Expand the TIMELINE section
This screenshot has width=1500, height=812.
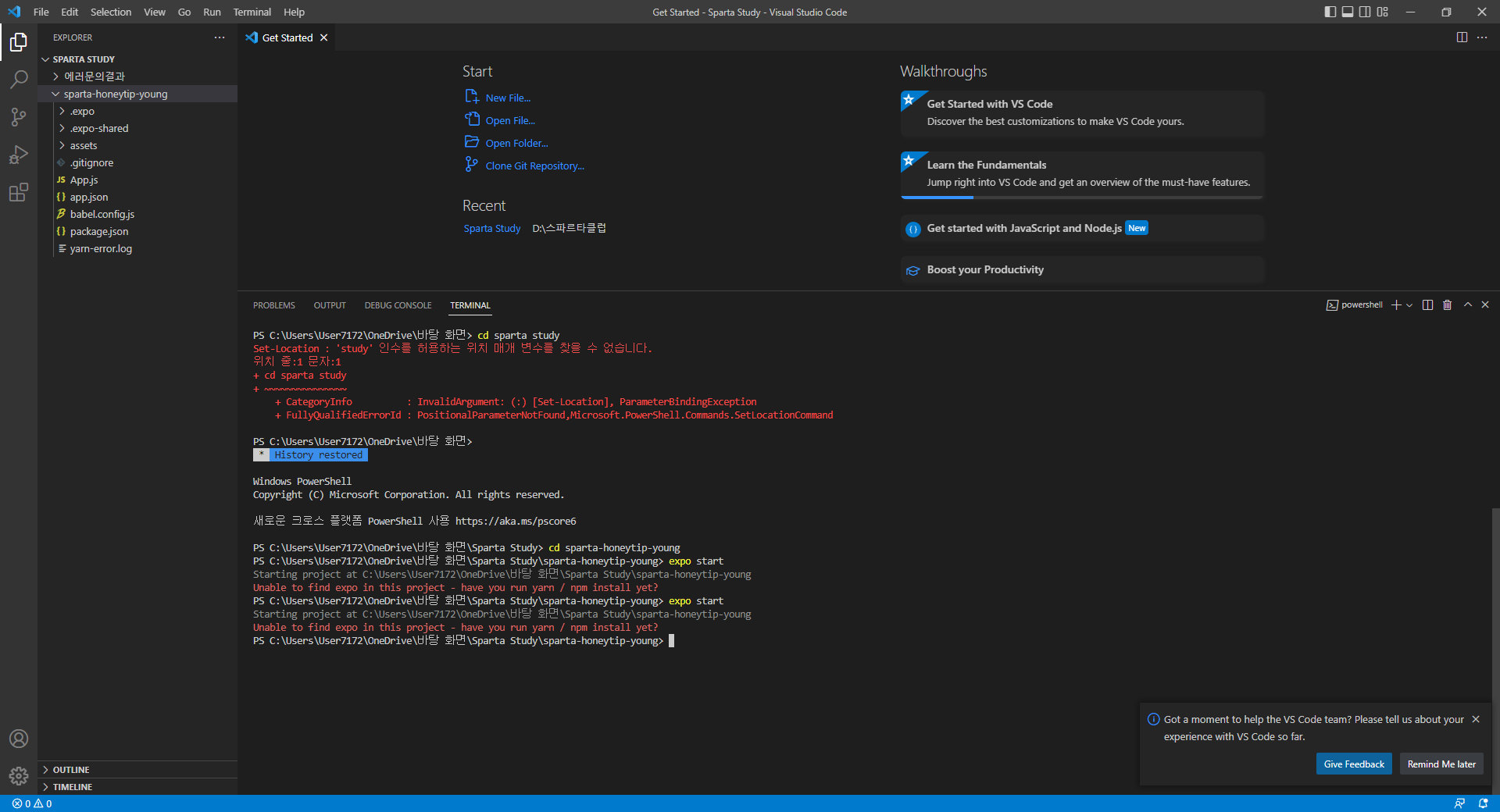click(x=137, y=787)
